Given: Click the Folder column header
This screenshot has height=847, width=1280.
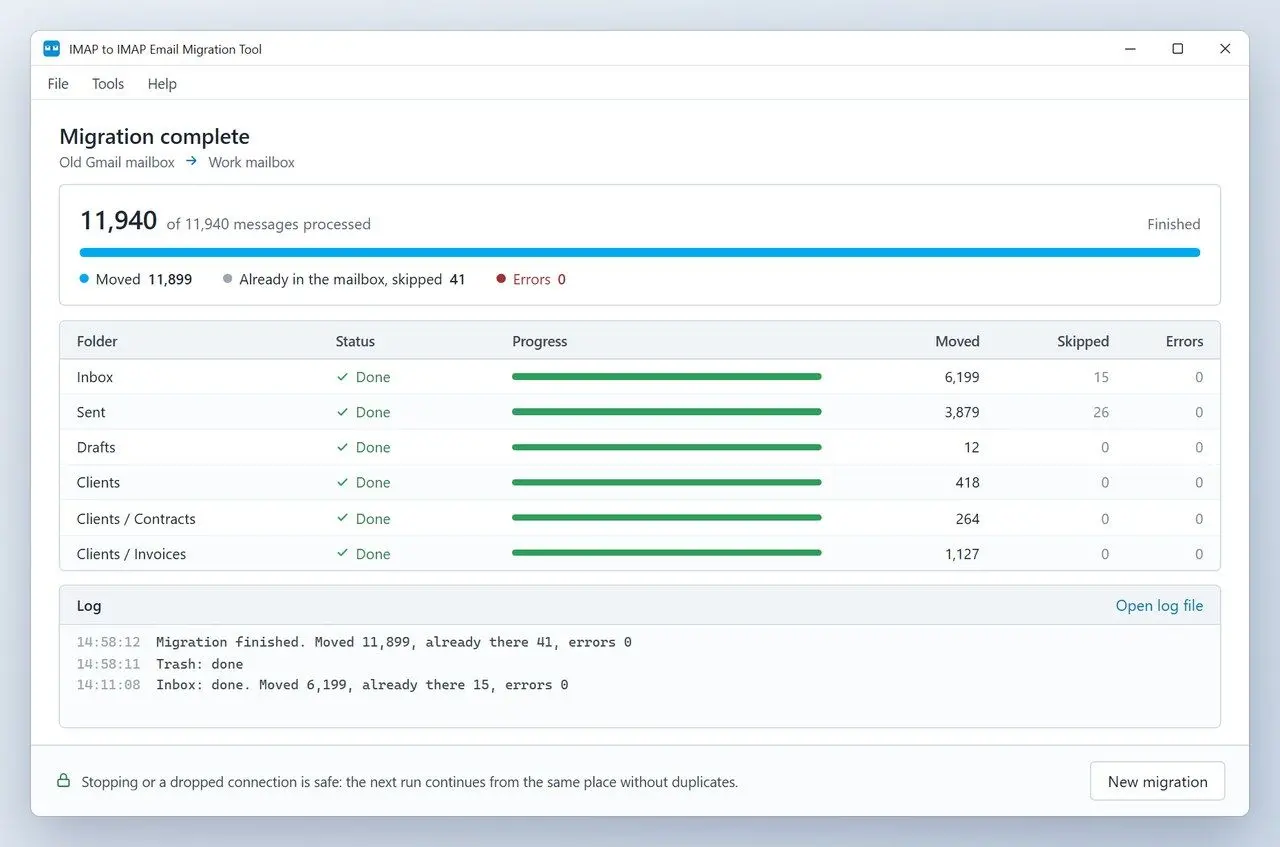Looking at the screenshot, I should tap(97, 341).
